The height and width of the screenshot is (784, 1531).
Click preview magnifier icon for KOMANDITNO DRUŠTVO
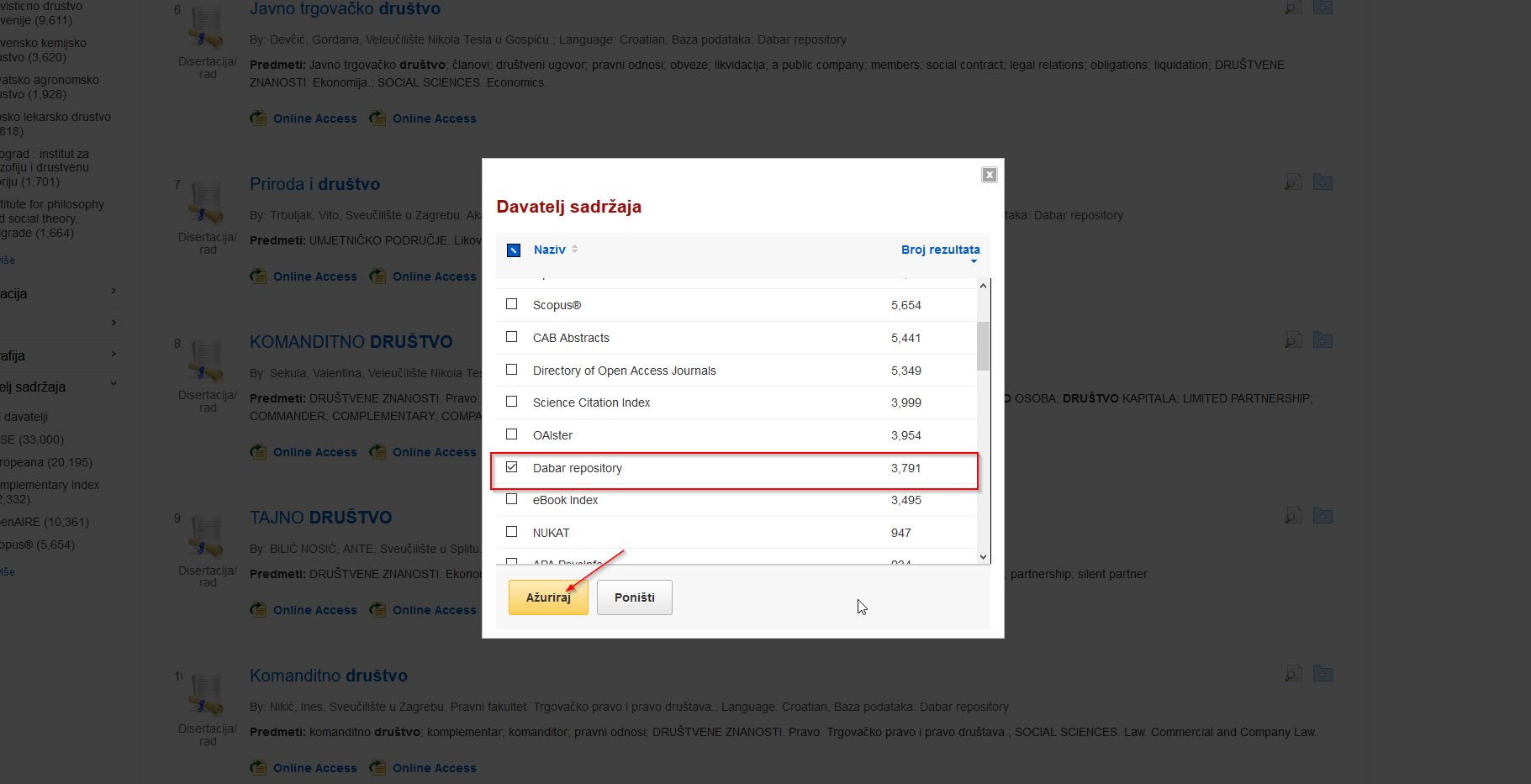point(1293,339)
